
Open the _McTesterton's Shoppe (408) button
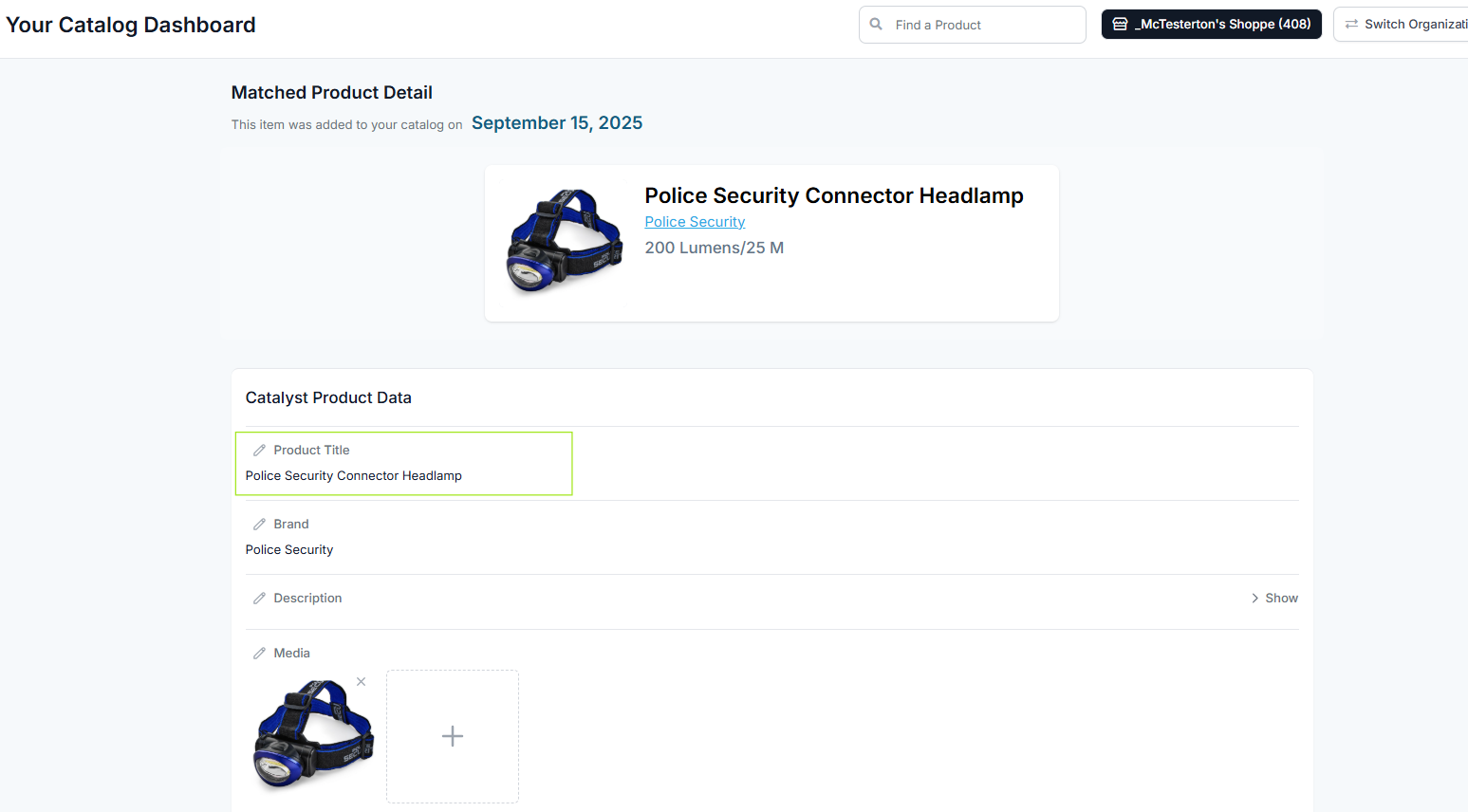(1211, 25)
